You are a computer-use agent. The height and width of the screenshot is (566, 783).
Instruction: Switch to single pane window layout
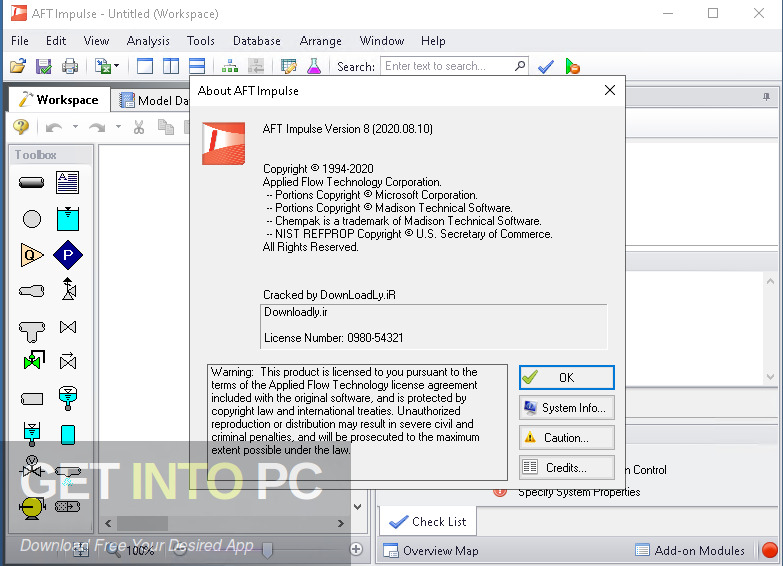[x=145, y=66]
